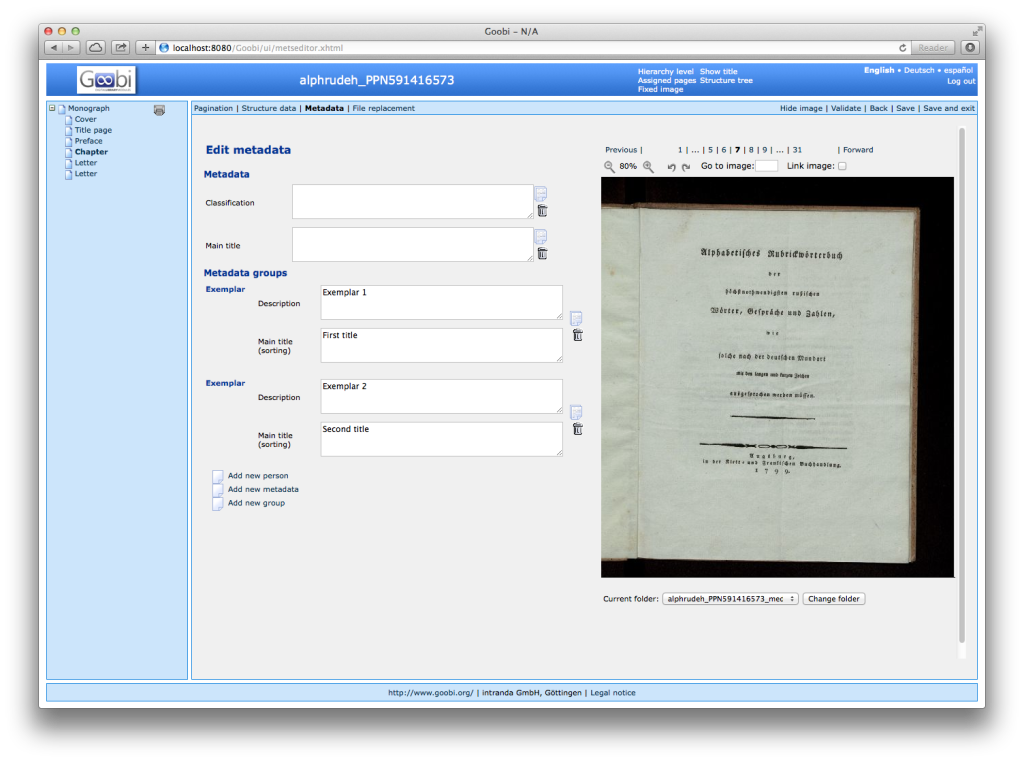
Task: Click the vertical scrollbar of the editor
Action: coord(962,385)
